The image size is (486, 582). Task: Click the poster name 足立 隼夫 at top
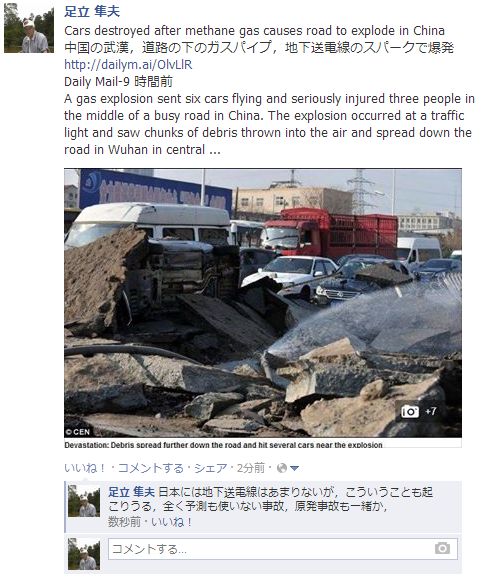coord(92,12)
